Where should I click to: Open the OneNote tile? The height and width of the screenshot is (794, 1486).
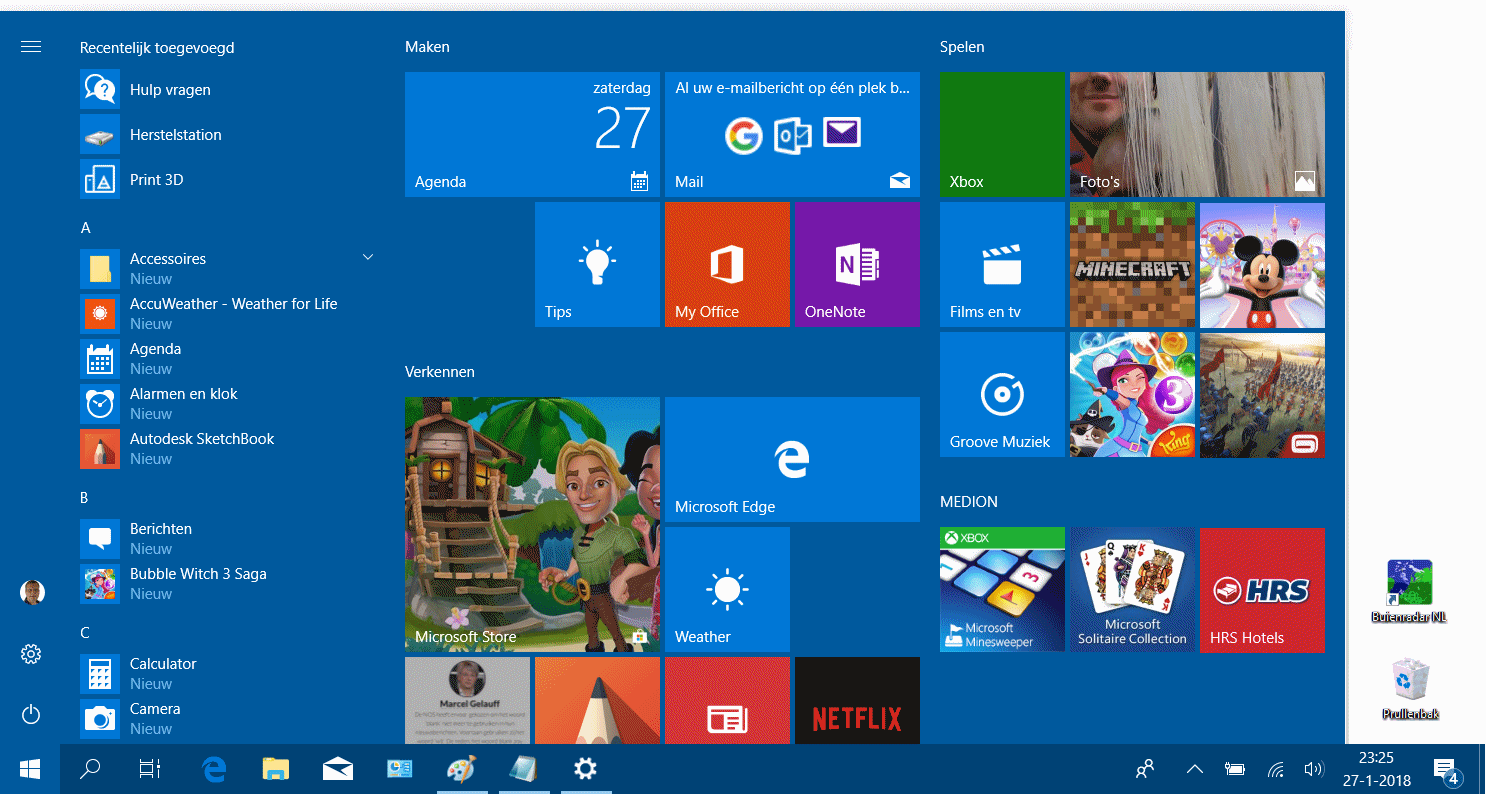pyautogui.click(x=857, y=264)
